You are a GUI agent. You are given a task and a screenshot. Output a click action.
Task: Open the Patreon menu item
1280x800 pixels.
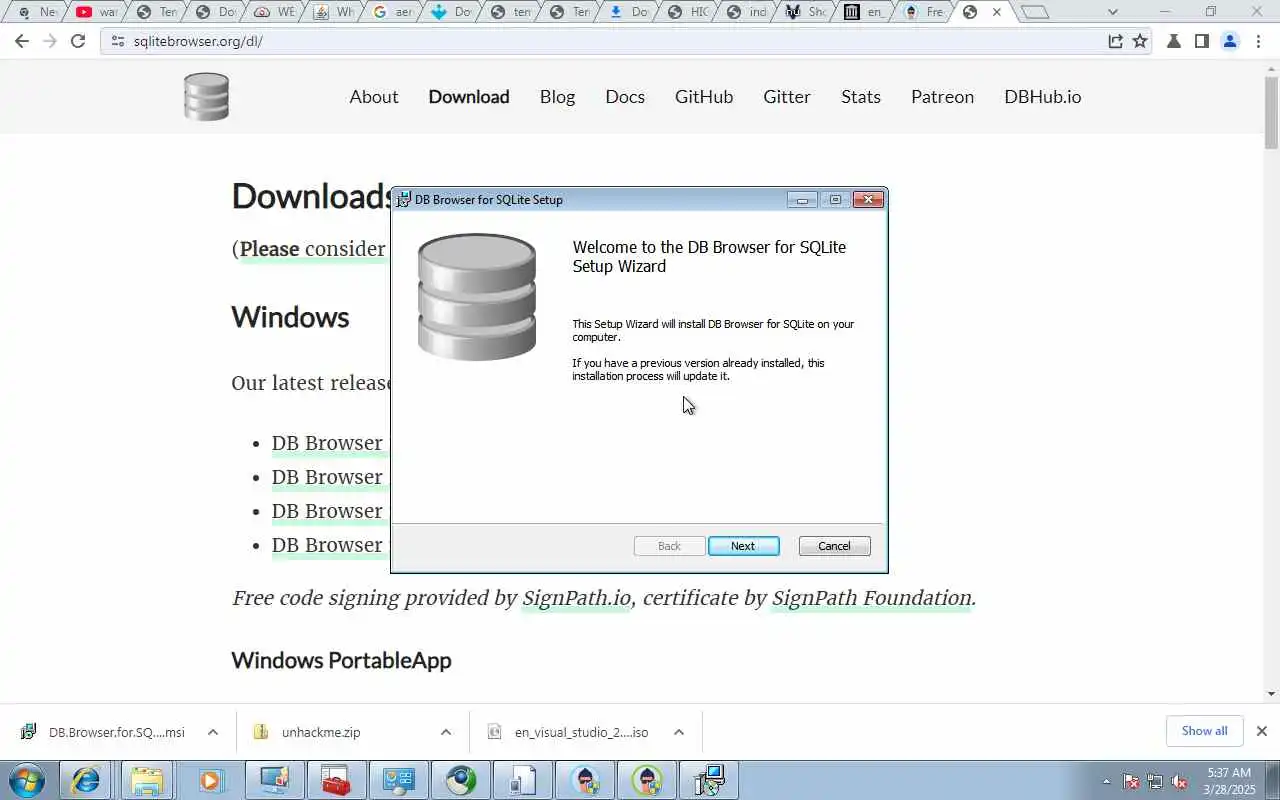(942, 97)
